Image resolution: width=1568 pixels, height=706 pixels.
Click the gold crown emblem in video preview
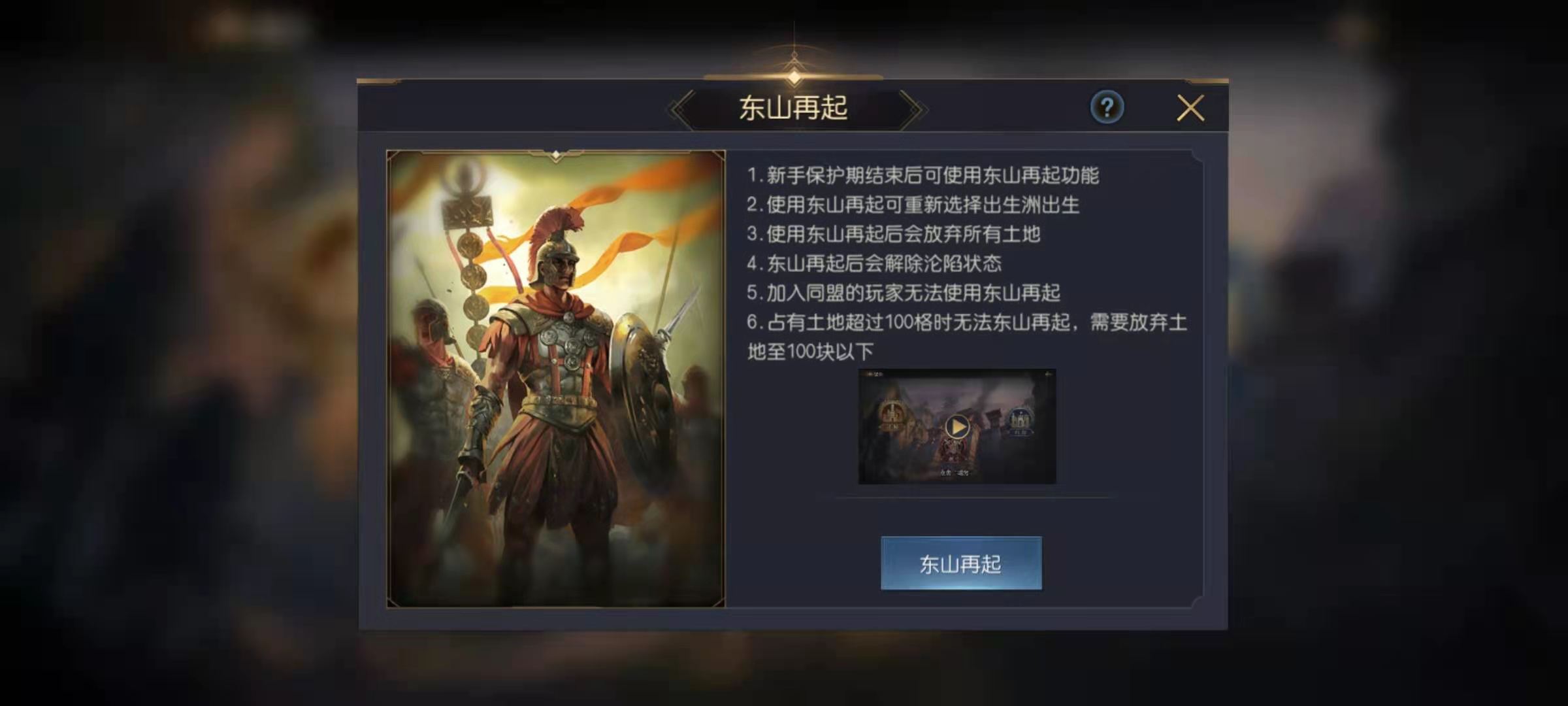892,416
